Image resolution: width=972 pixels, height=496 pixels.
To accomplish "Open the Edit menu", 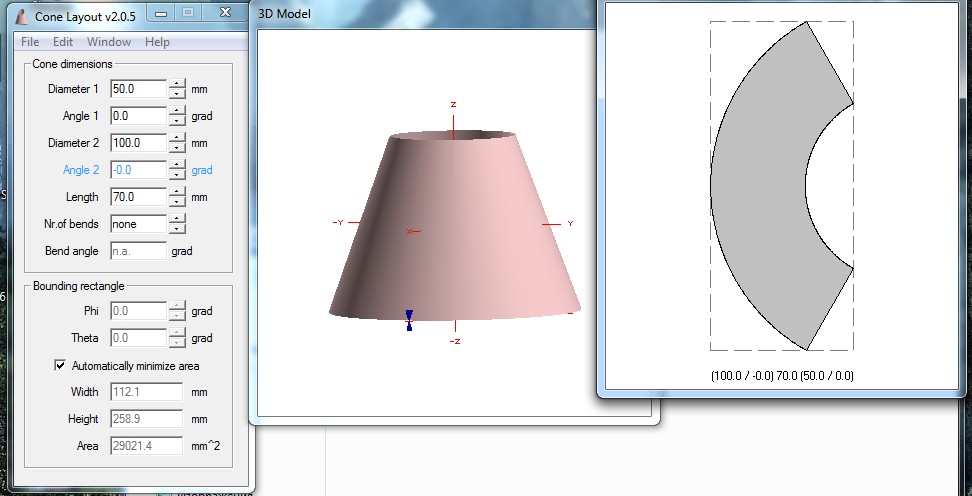I will [x=63, y=42].
